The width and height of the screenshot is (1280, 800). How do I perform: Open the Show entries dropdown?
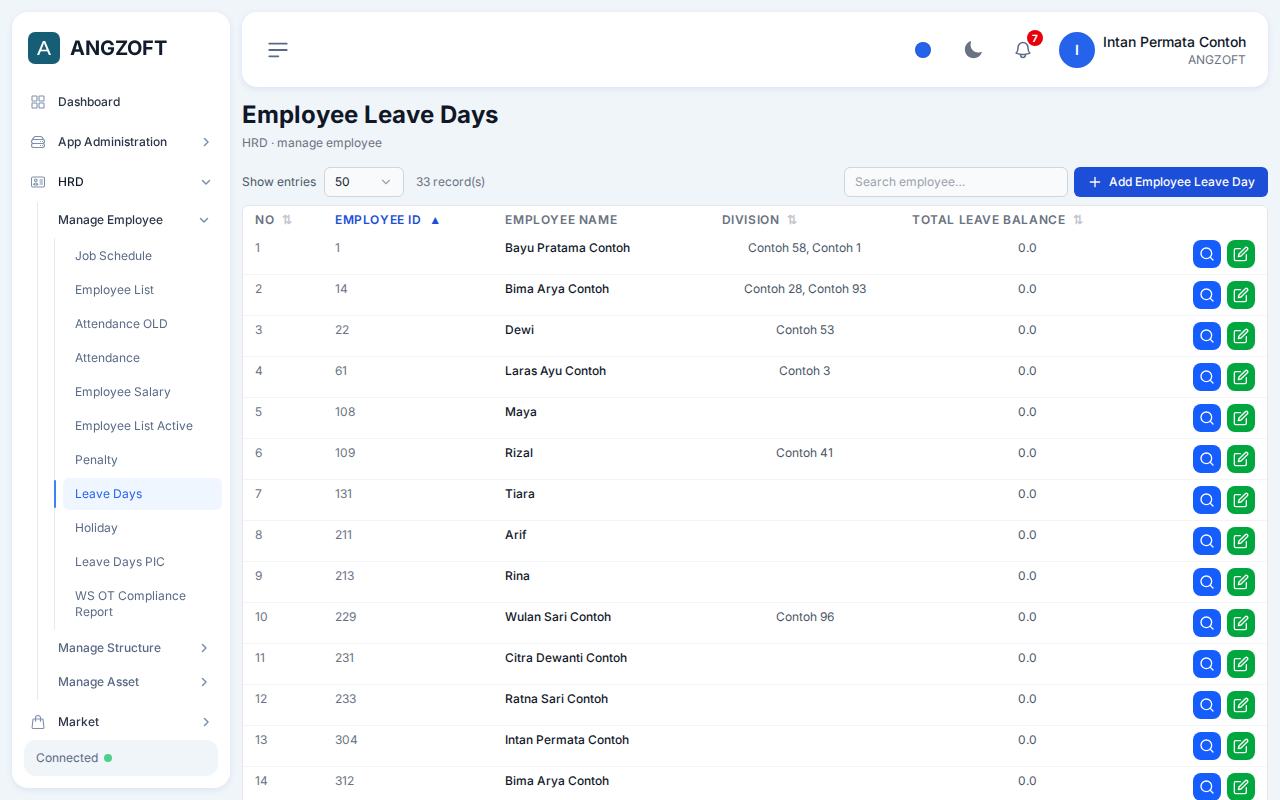(364, 182)
